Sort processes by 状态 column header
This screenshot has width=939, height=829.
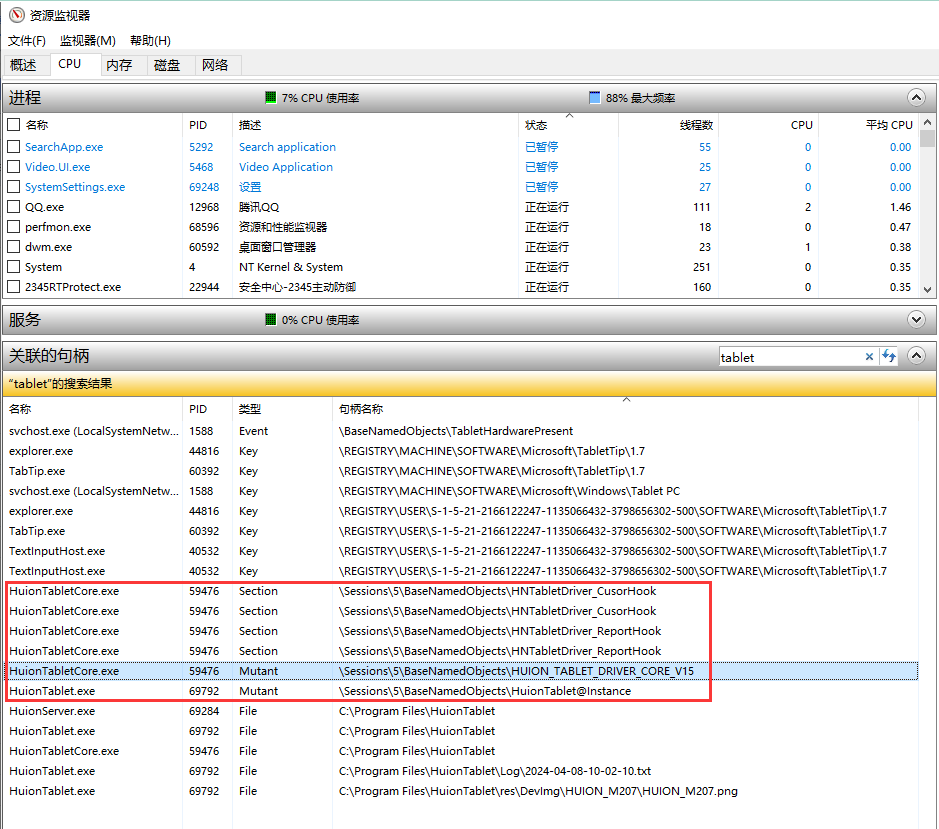[x=568, y=125]
